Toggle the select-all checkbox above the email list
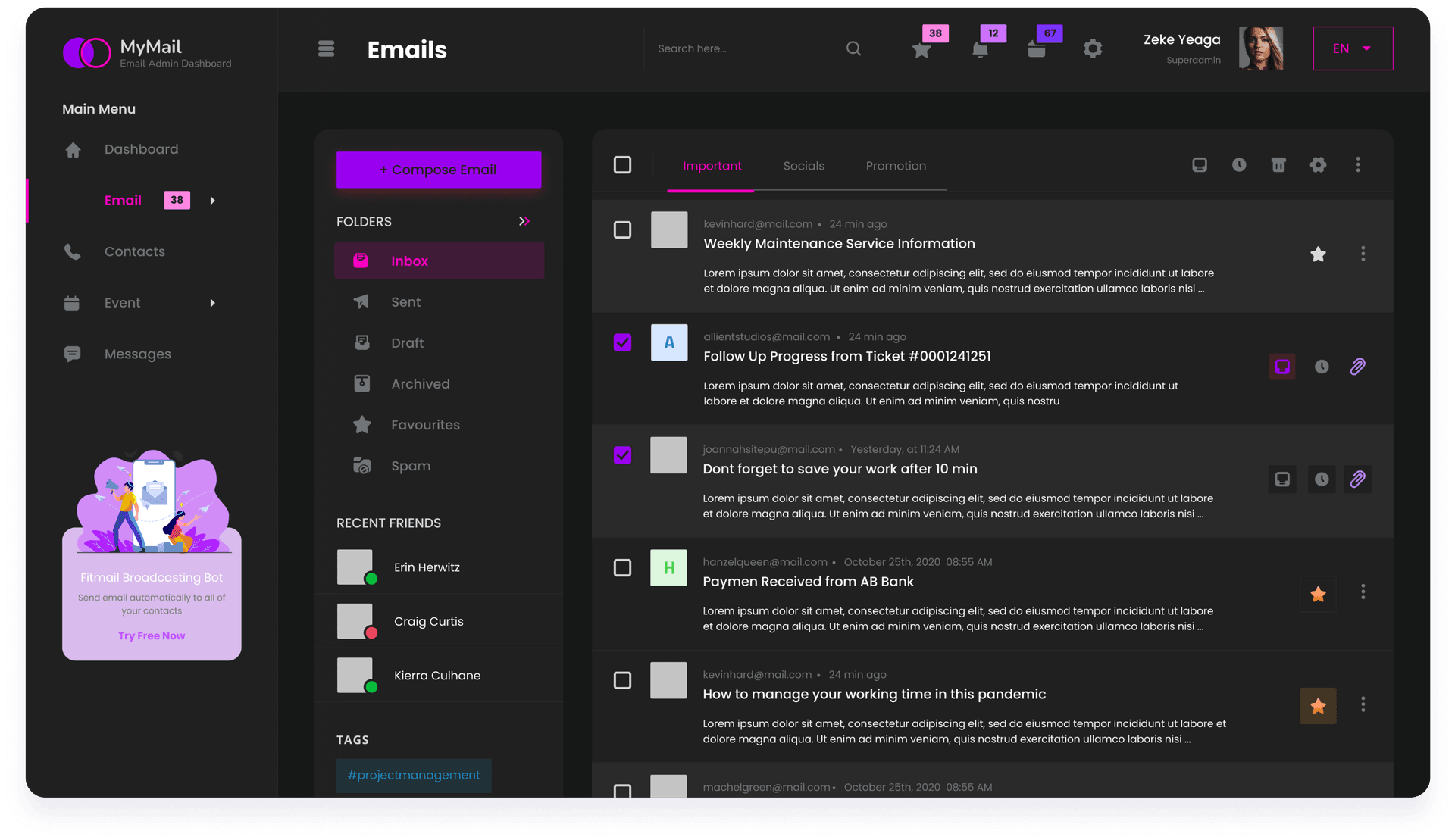1455x840 pixels. tap(622, 164)
